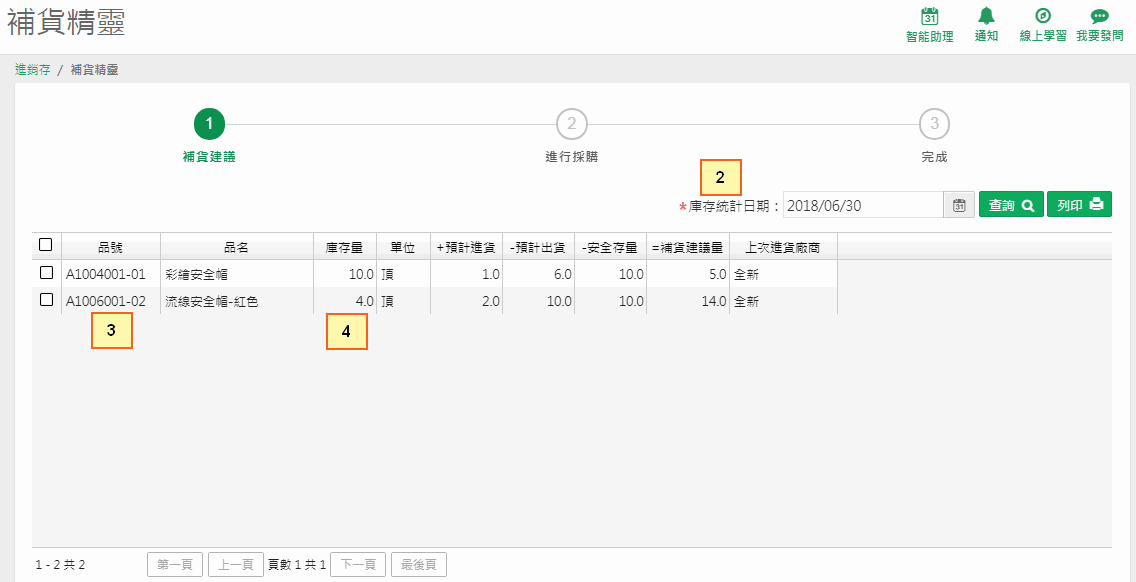This screenshot has width=1136, height=582.
Task: Click suggested quantity 14.0
Action: point(714,302)
